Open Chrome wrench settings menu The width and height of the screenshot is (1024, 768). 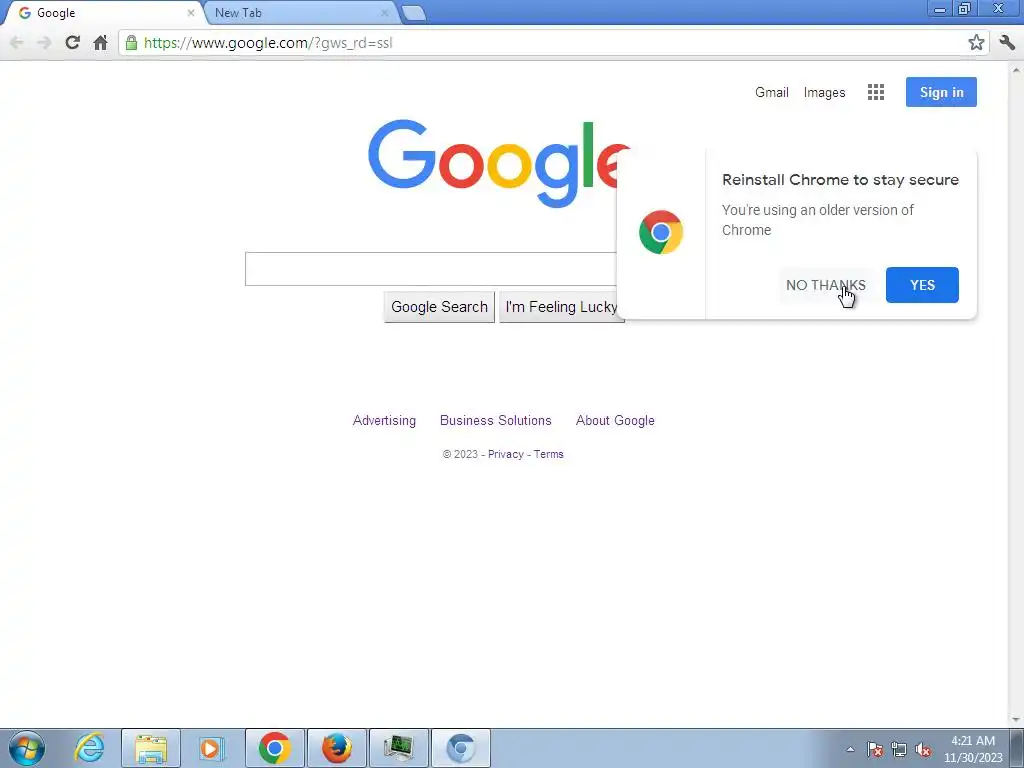(x=1007, y=43)
